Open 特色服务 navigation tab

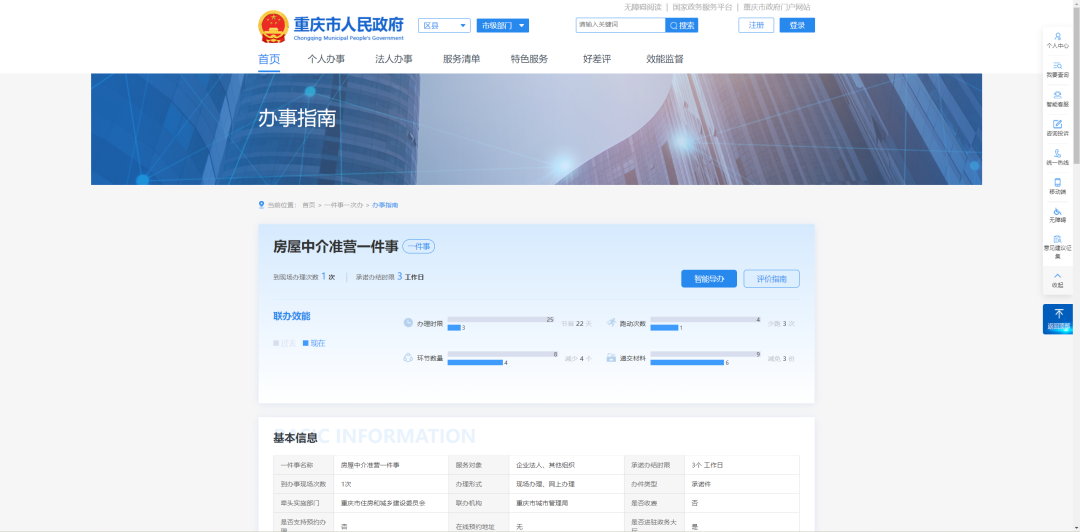pyautogui.click(x=530, y=59)
